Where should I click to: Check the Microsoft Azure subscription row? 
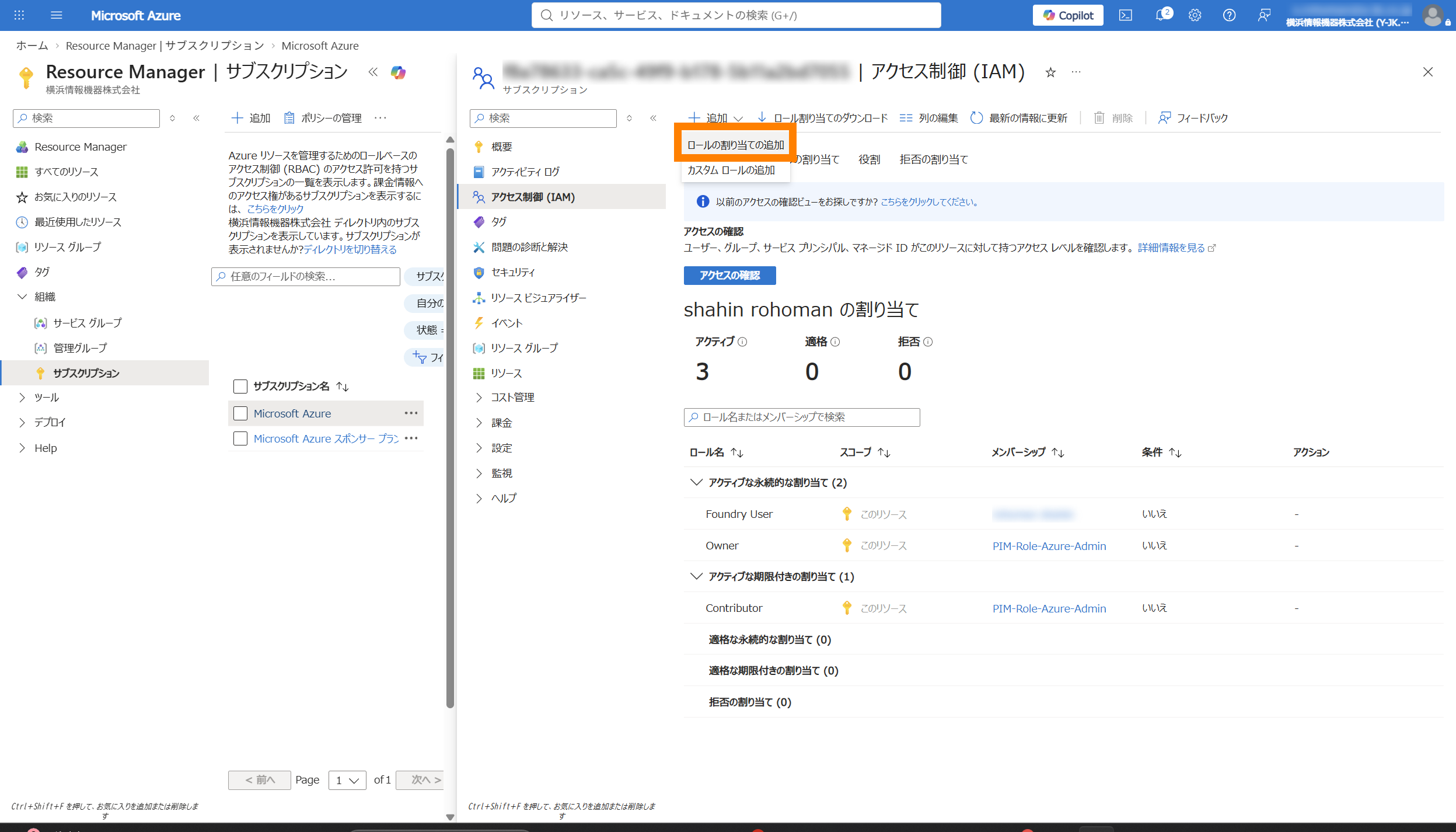(x=240, y=413)
